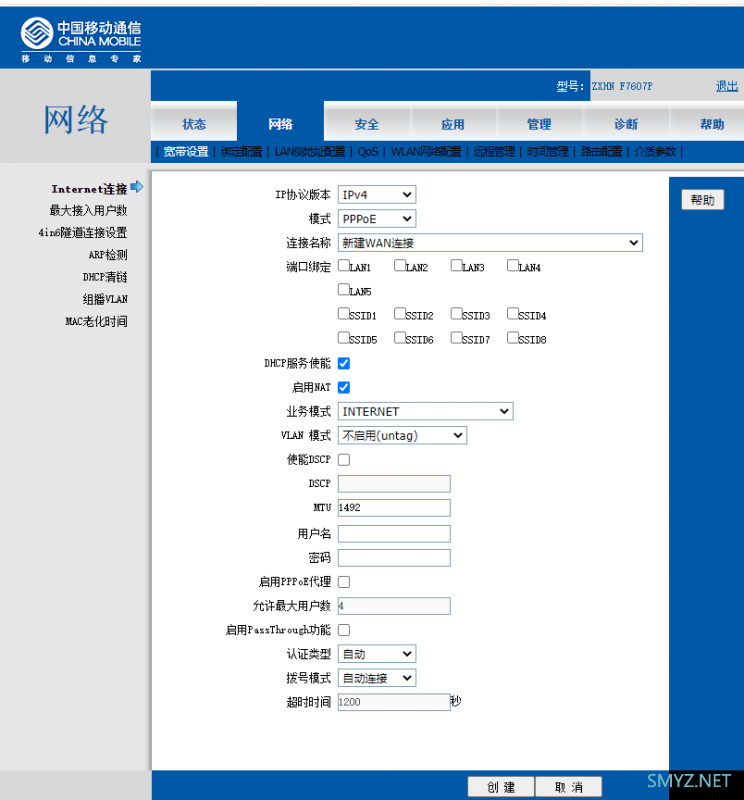Image resolution: width=744 pixels, height=800 pixels.
Task: Open 组播VLAN in the sidebar
Action: click(x=105, y=299)
